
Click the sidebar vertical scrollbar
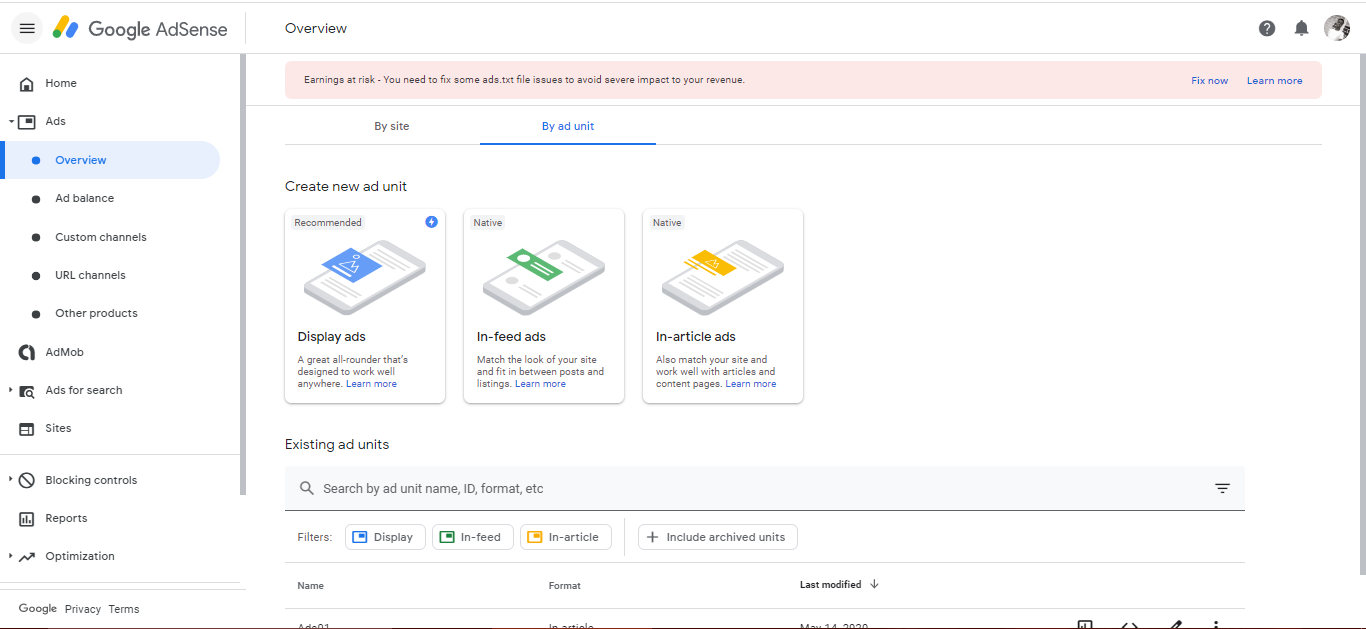pyautogui.click(x=243, y=275)
